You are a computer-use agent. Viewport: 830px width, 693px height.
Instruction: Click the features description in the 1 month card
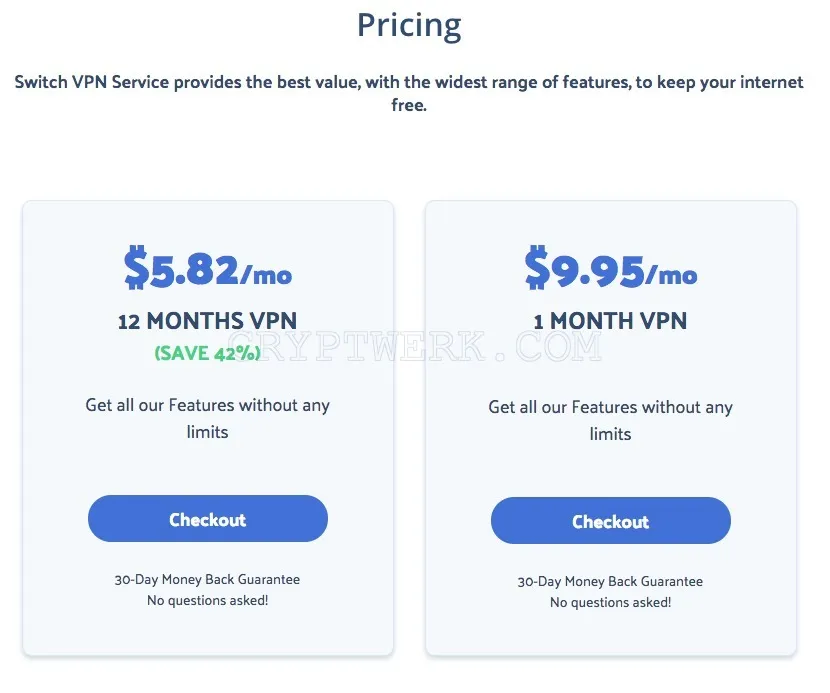(610, 420)
